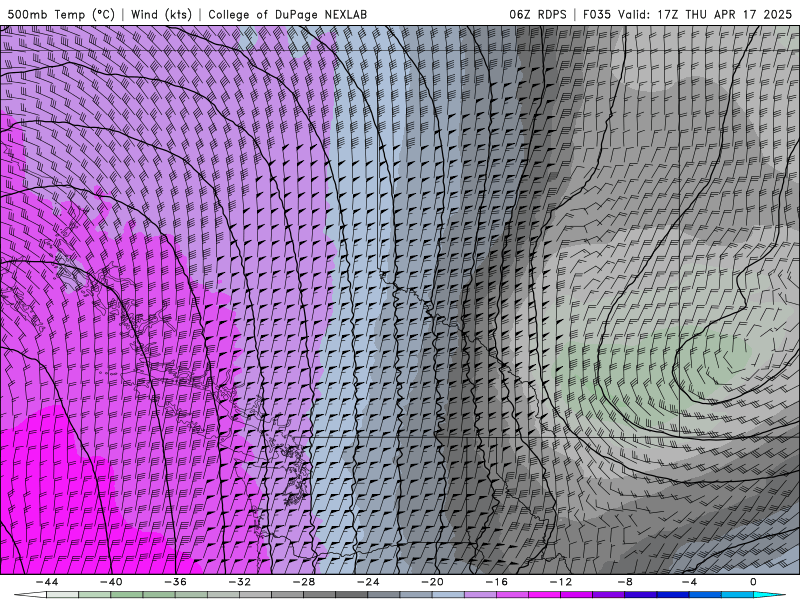This screenshot has width=800, height=600.
Task: Click the white arrow tip starting the colorbar
Action: (30, 595)
